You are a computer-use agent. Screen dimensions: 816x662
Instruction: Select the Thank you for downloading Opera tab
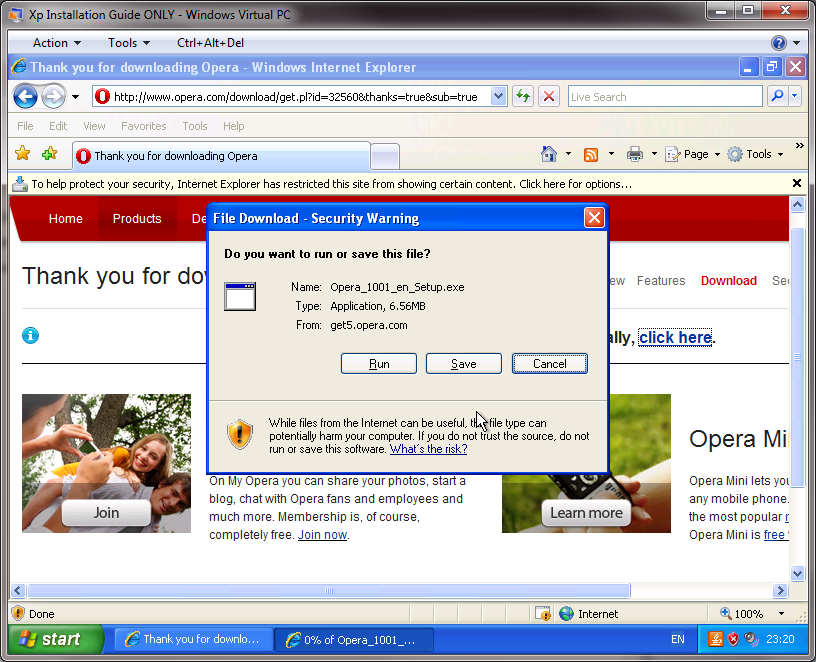click(x=221, y=156)
